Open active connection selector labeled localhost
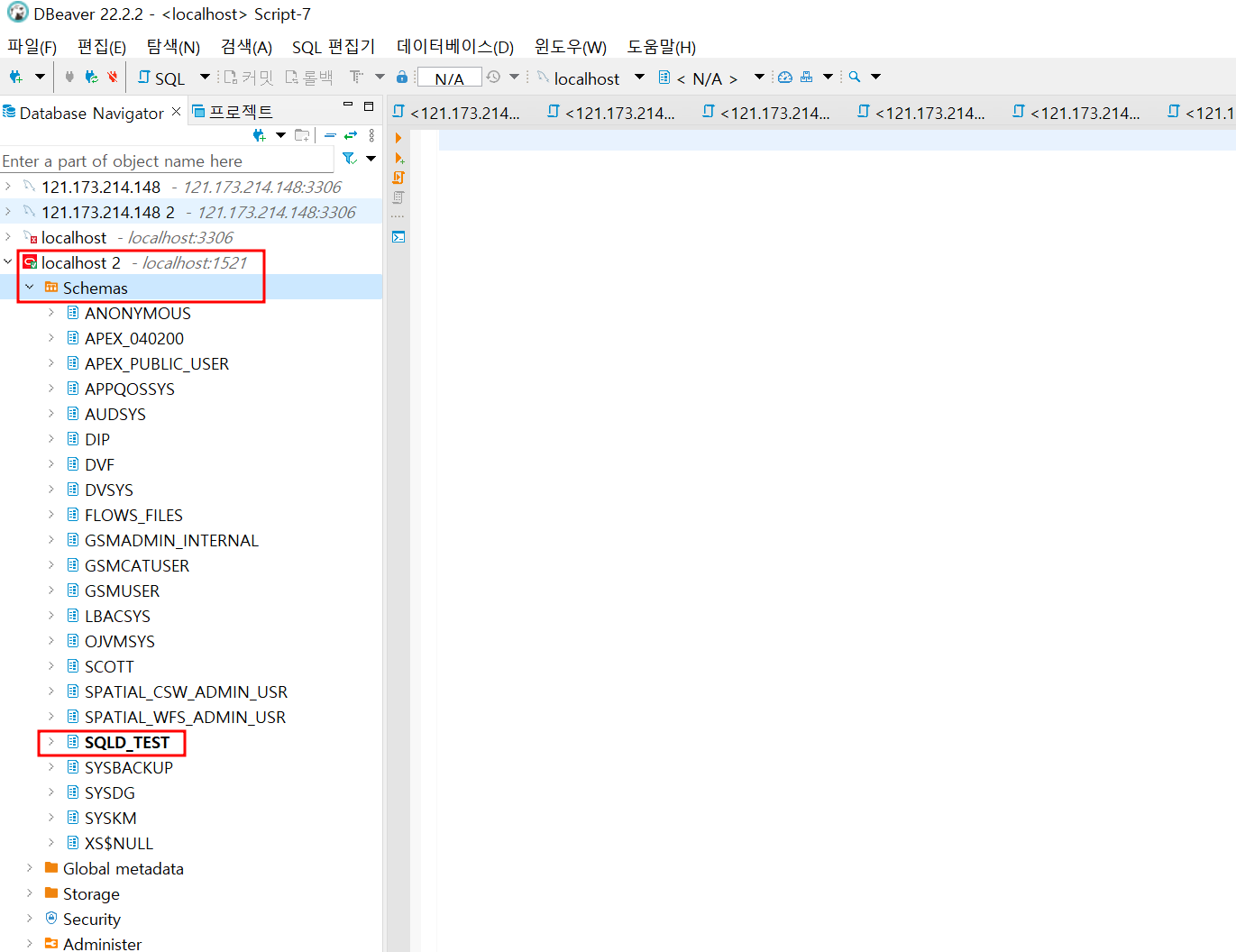This screenshot has height=952, width=1236. pos(591,78)
